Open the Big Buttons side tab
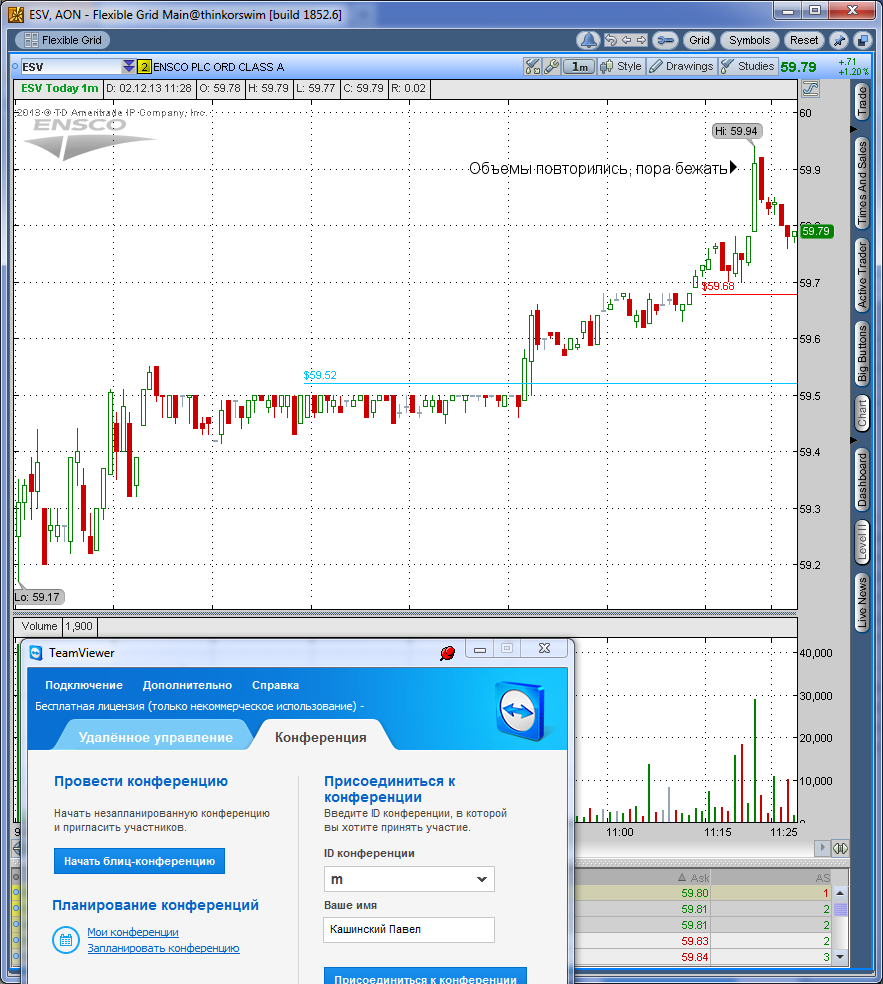This screenshot has width=883, height=984. coord(862,353)
